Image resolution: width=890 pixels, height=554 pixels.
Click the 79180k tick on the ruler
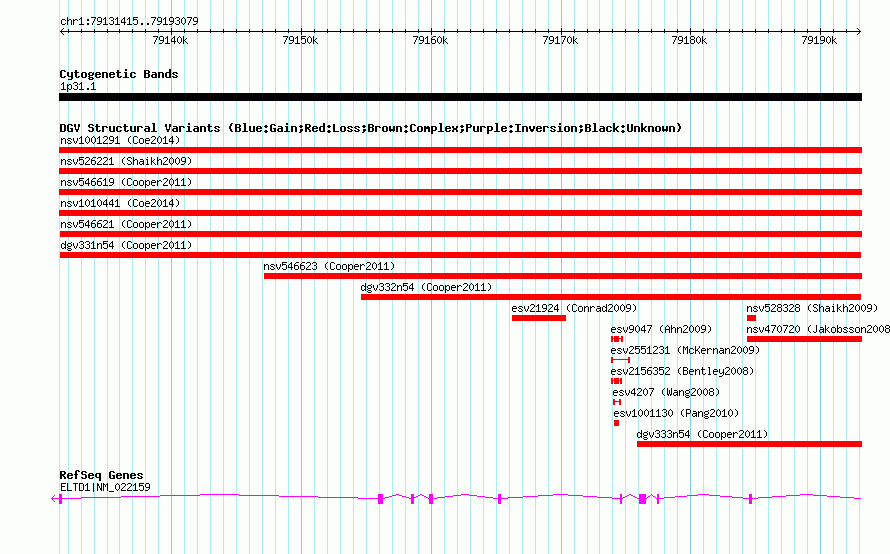[689, 40]
